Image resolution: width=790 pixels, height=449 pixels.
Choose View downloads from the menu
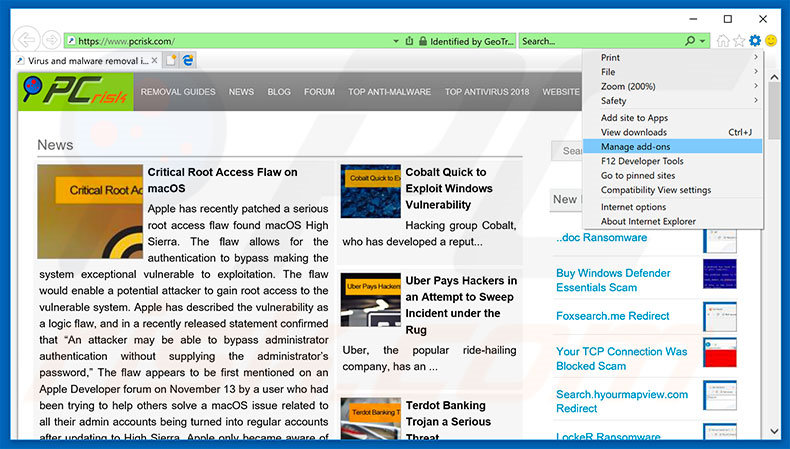click(x=673, y=132)
